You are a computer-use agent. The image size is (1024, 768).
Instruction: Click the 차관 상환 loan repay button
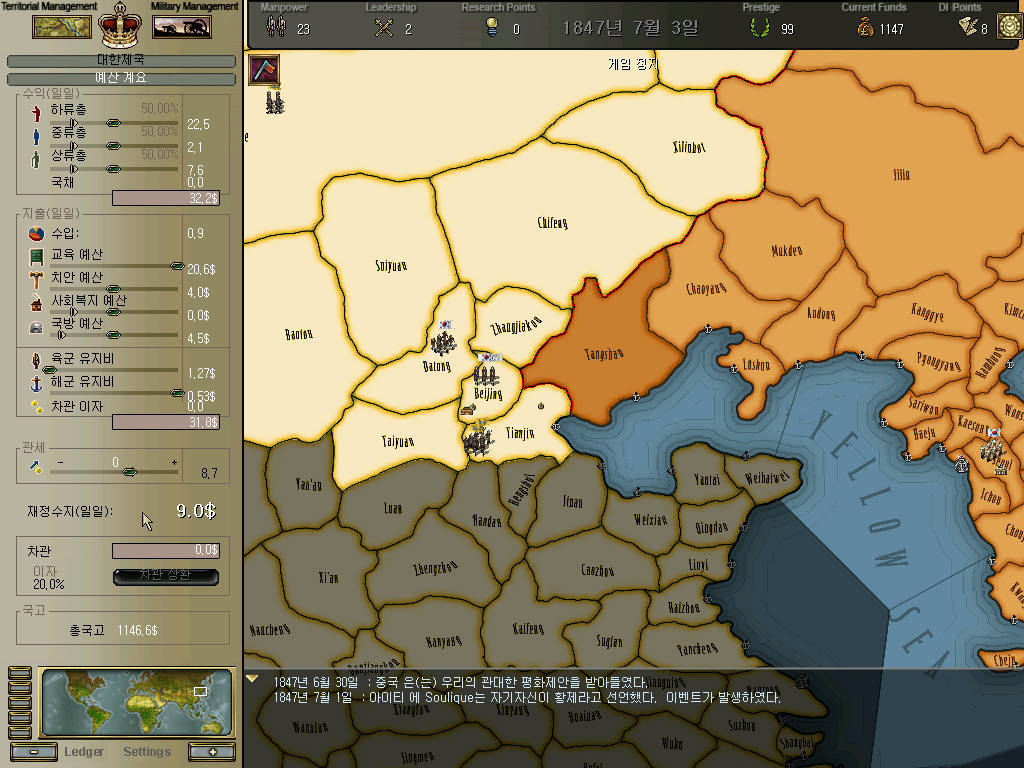coord(166,576)
